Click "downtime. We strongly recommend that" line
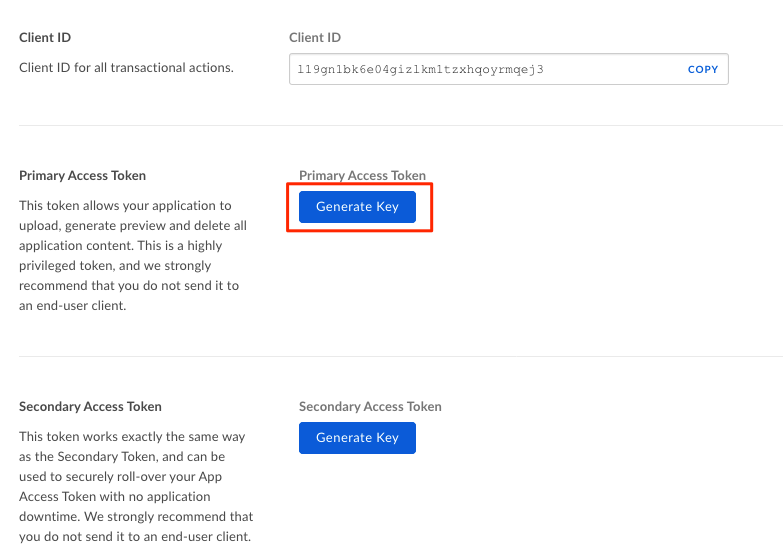 pyautogui.click(x=136, y=517)
